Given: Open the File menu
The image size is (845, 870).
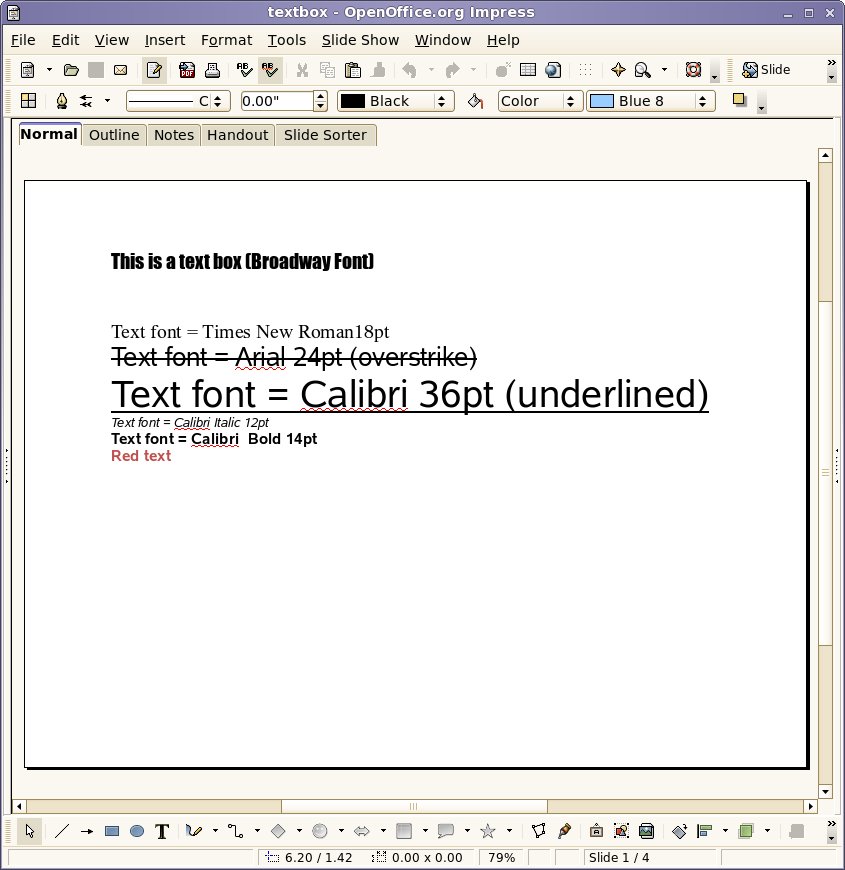Looking at the screenshot, I should [x=23, y=40].
